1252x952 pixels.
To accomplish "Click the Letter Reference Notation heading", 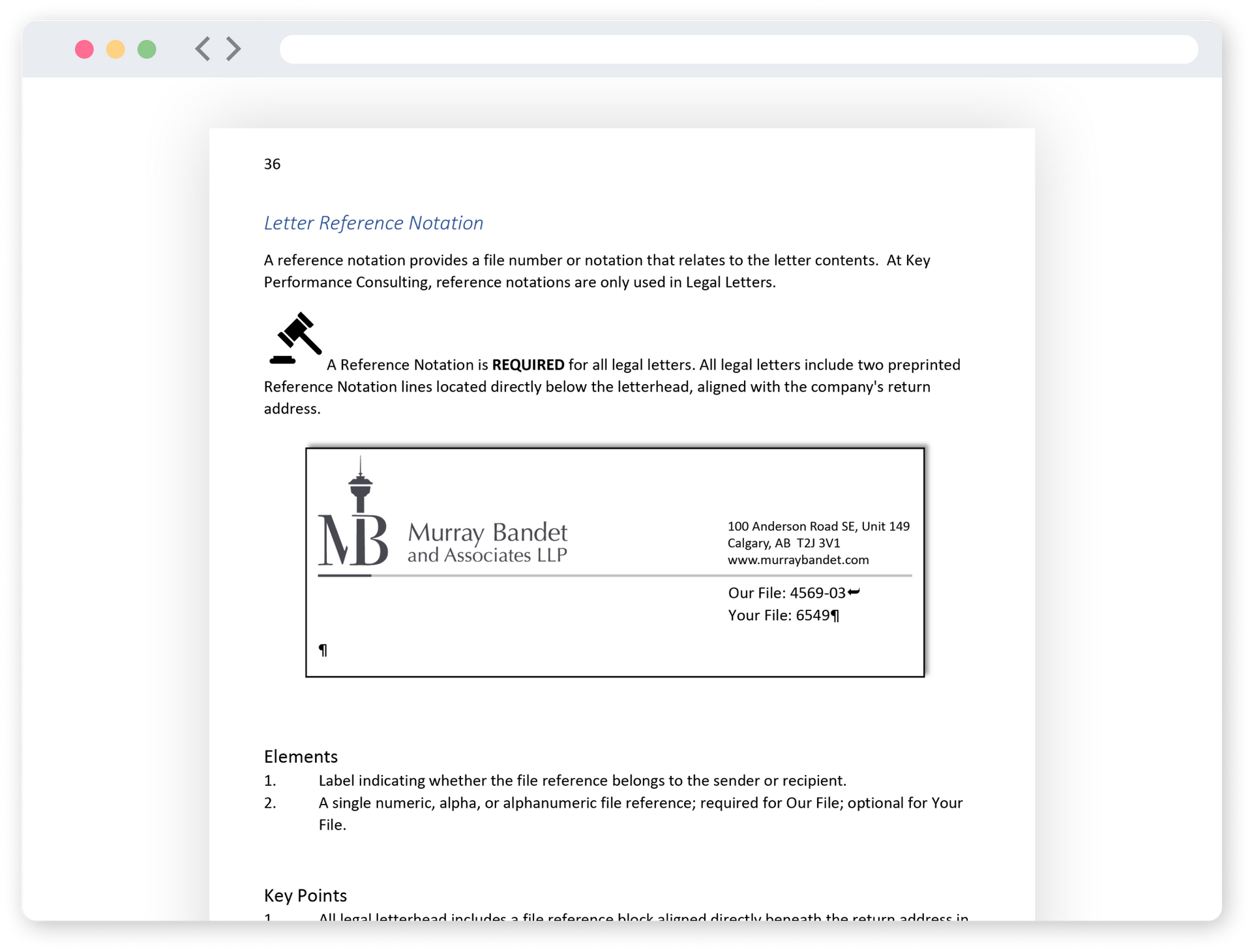I will click(373, 223).
